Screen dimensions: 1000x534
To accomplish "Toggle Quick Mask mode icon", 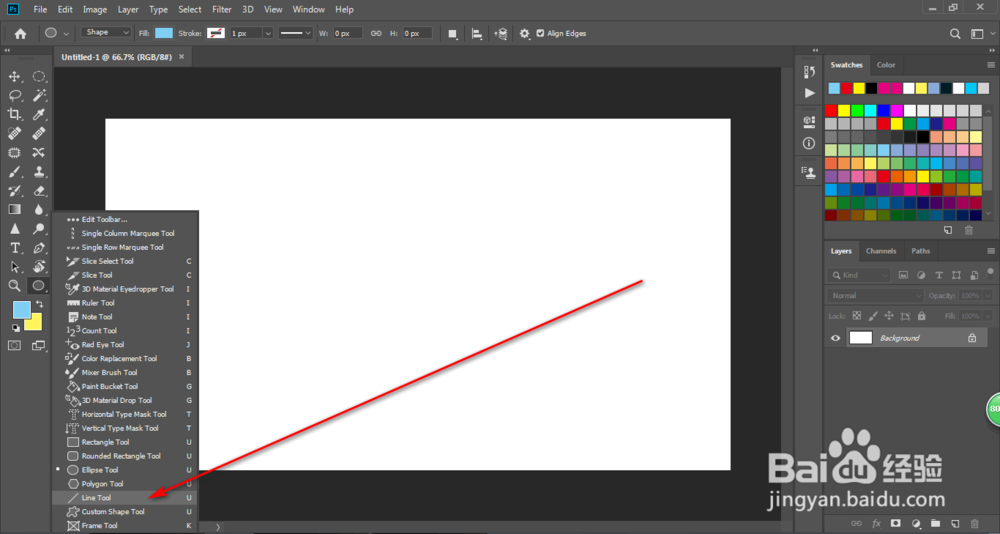I will coord(14,345).
